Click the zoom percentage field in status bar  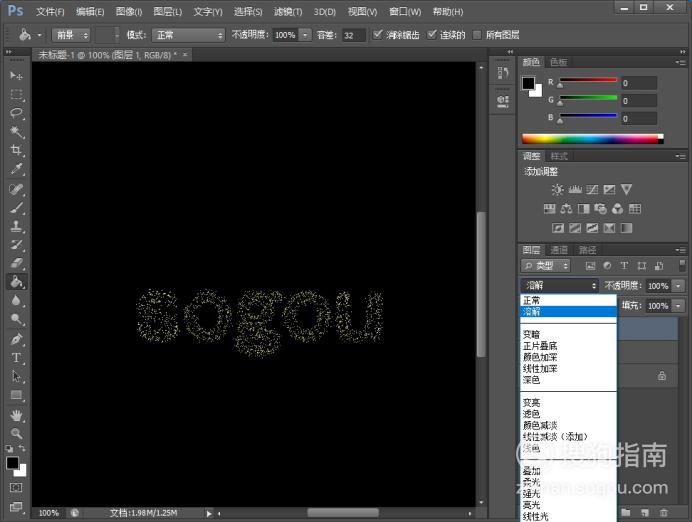point(49,513)
